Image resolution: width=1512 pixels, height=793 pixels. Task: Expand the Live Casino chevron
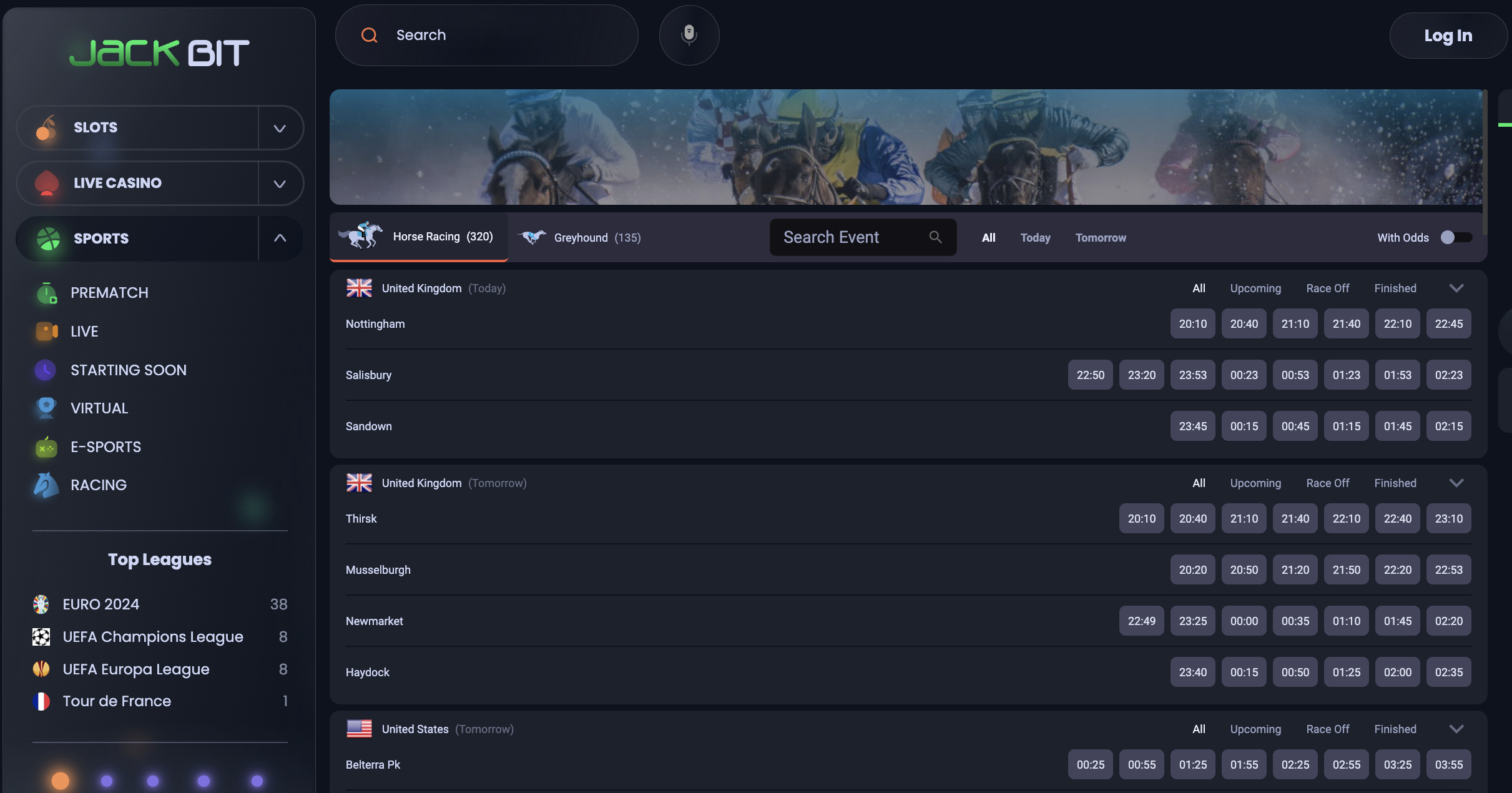280,184
